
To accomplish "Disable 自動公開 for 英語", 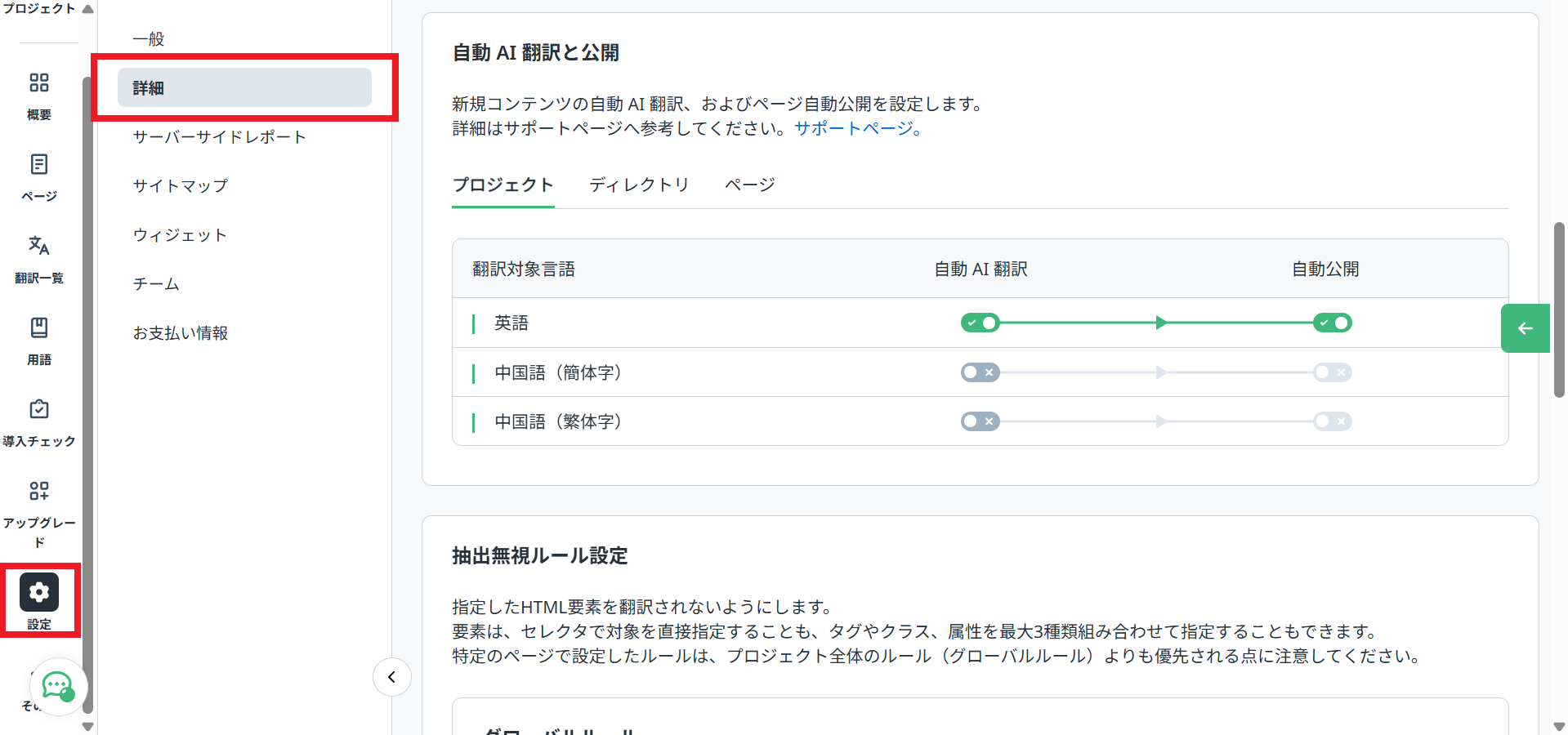I will click(x=1333, y=323).
